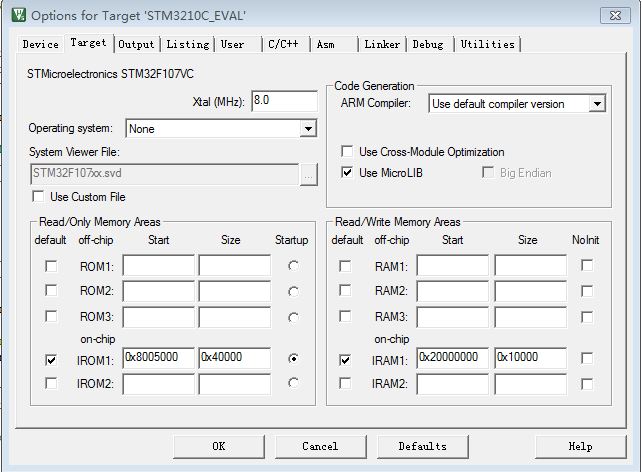
Task: Click the IROM1 Start address field
Action: pos(158,358)
